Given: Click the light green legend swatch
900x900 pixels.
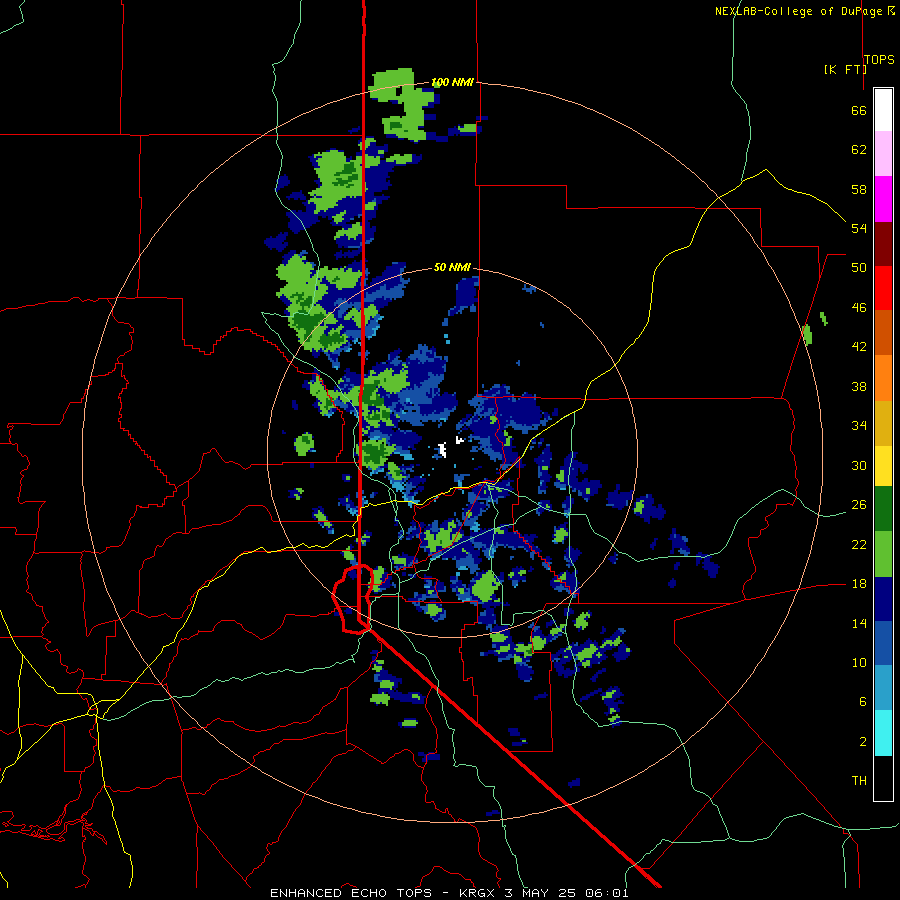Looking at the screenshot, I should click(x=883, y=554).
